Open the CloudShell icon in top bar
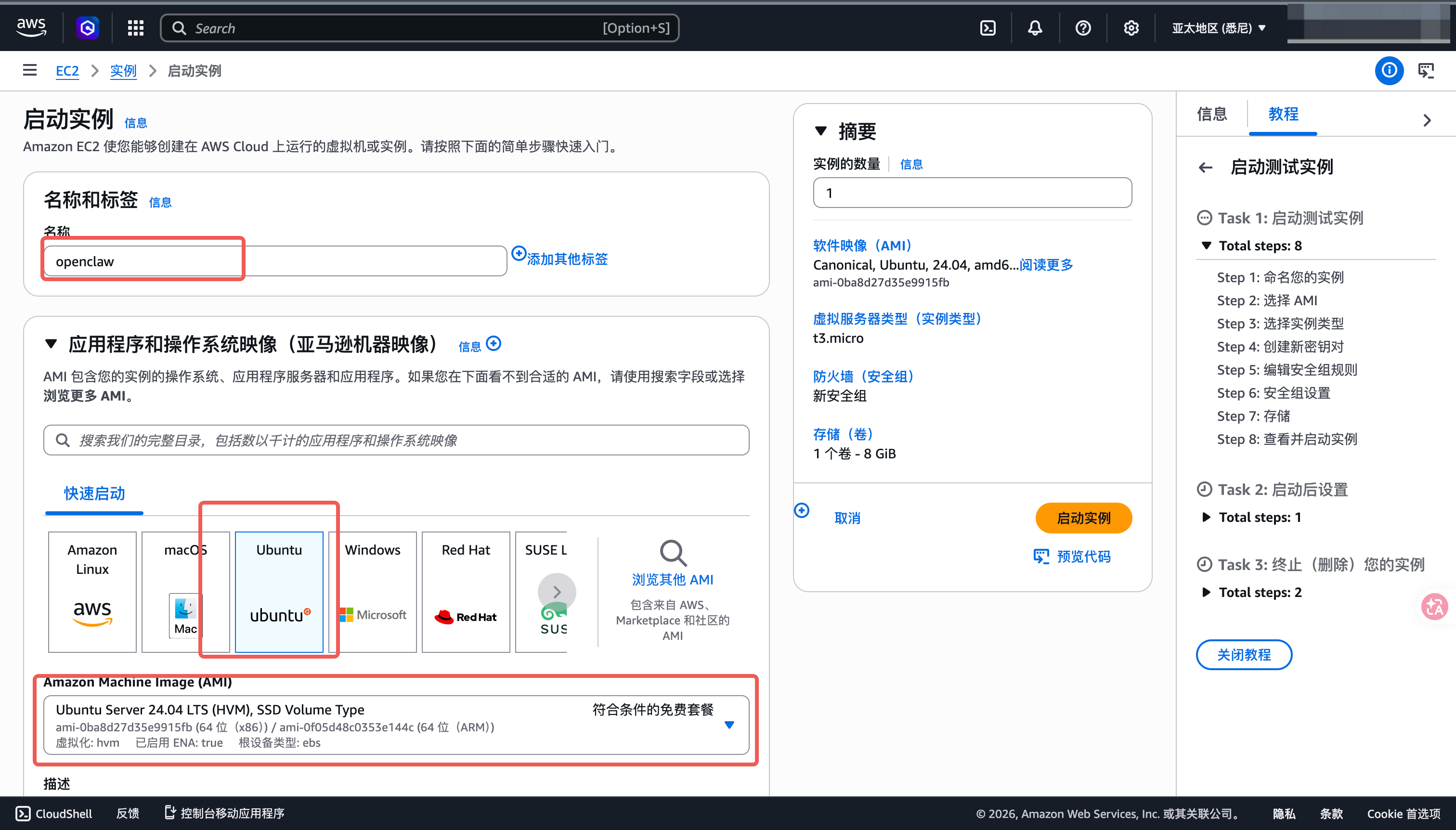1456x830 pixels. [x=988, y=28]
